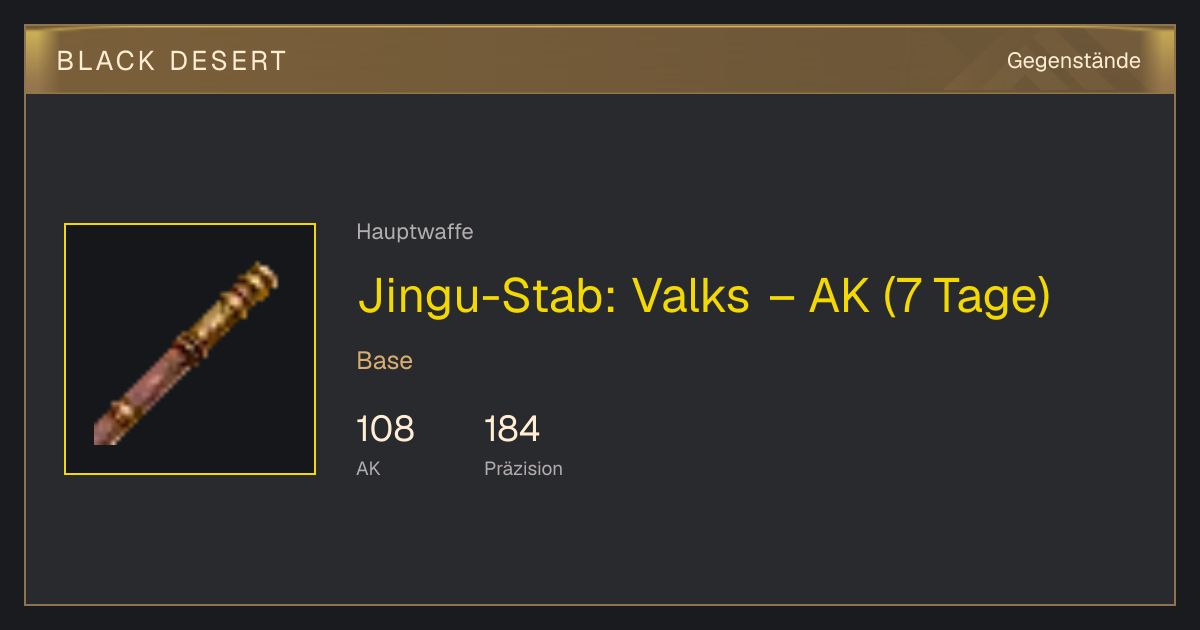Open the Gegenstände link

[1074, 61]
